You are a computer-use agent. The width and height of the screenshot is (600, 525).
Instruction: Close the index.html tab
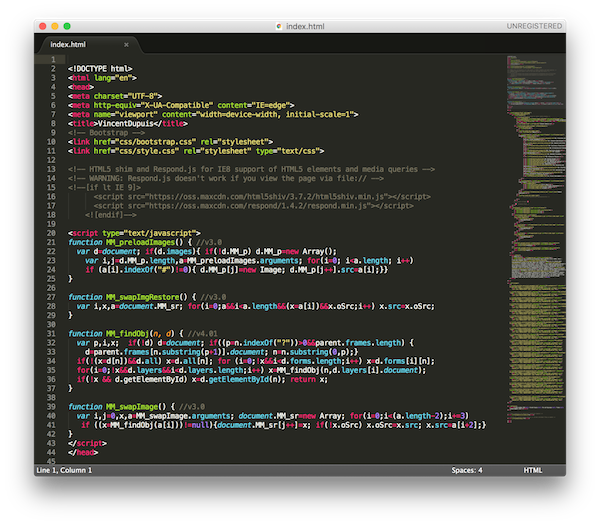point(126,45)
